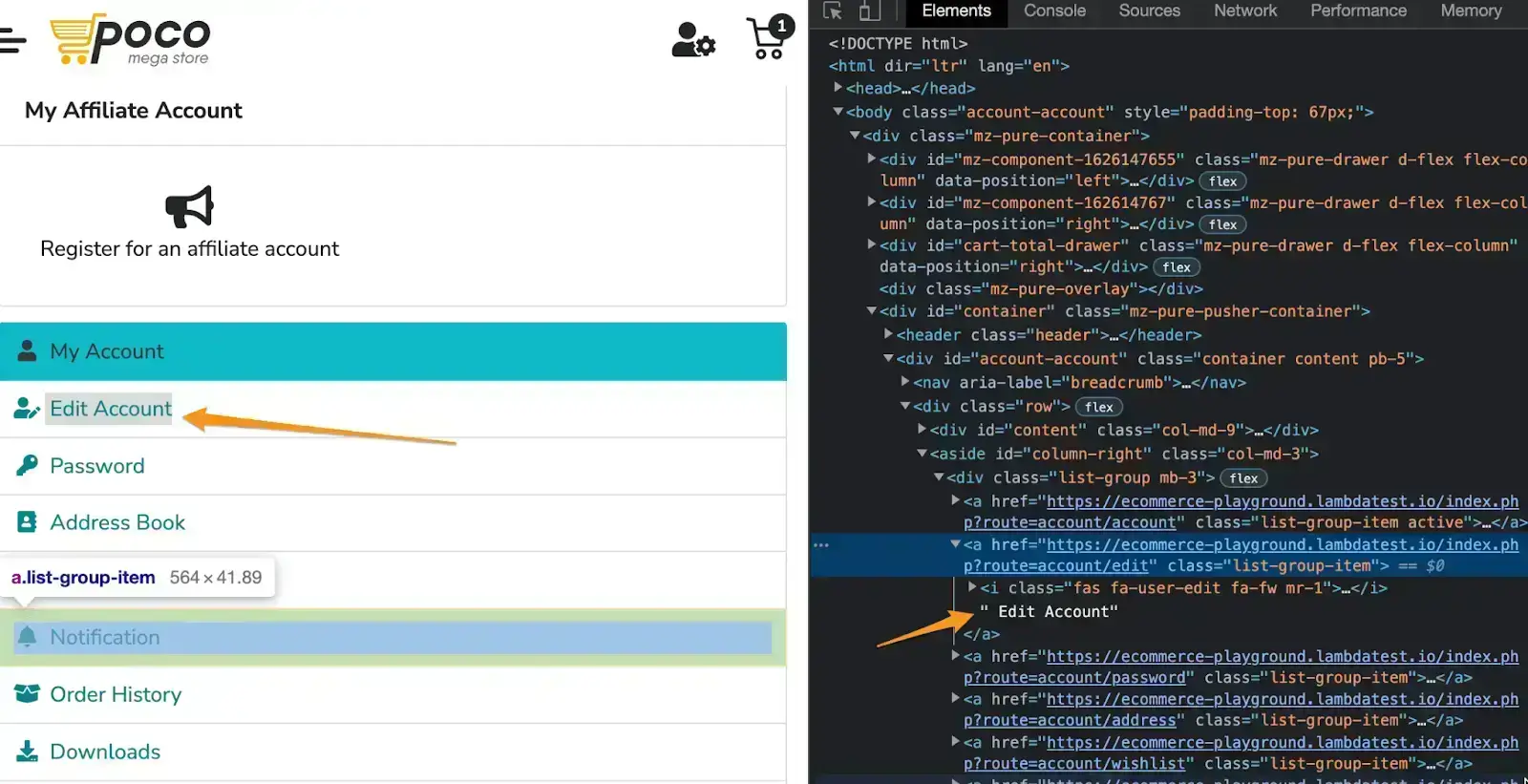Open the user account settings icon
This screenshot has height=784, width=1528.
point(693,39)
